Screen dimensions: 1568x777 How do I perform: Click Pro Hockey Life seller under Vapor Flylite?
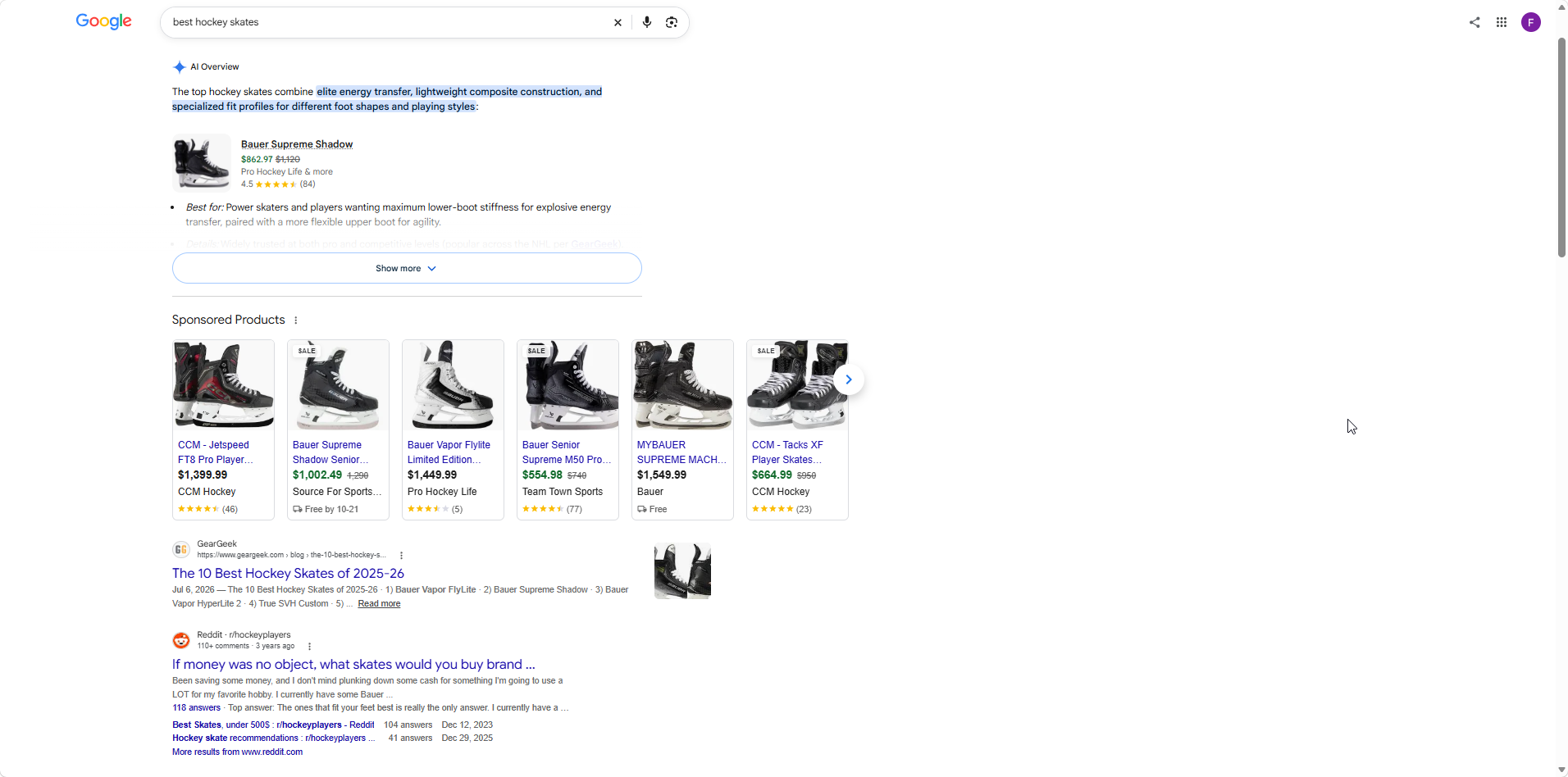(x=442, y=492)
